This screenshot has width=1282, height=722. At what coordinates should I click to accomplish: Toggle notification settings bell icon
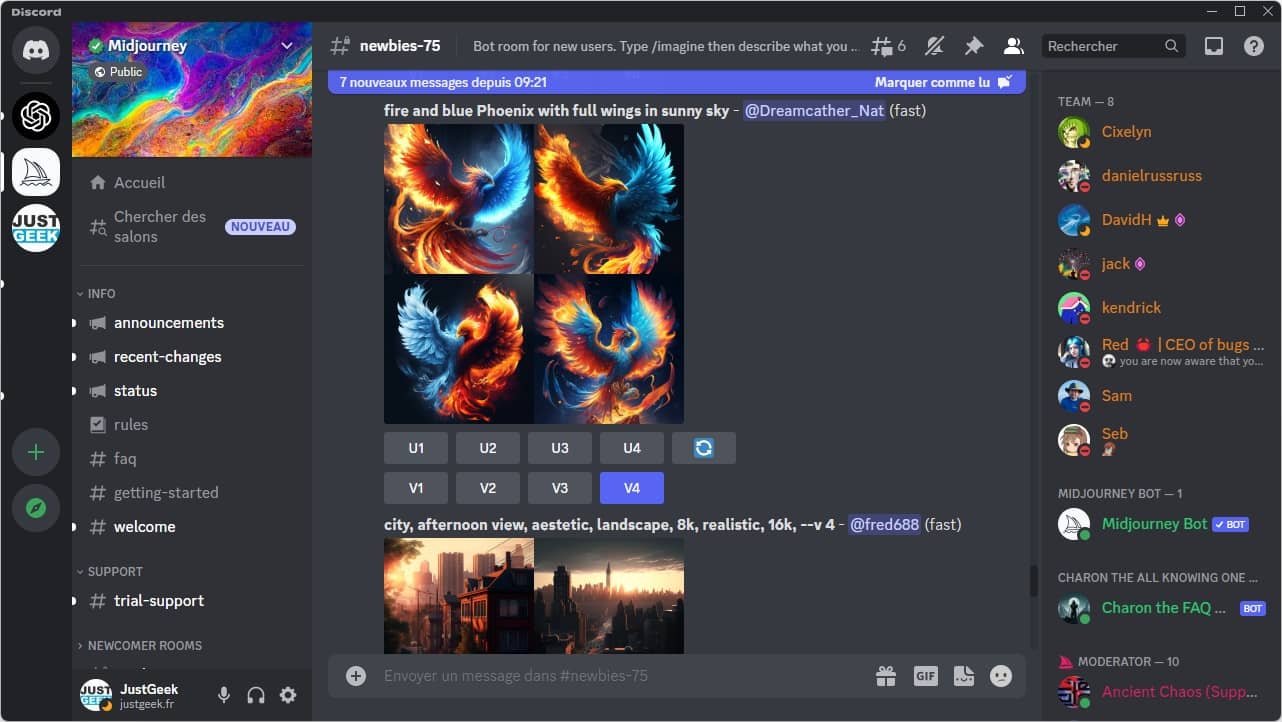point(935,46)
